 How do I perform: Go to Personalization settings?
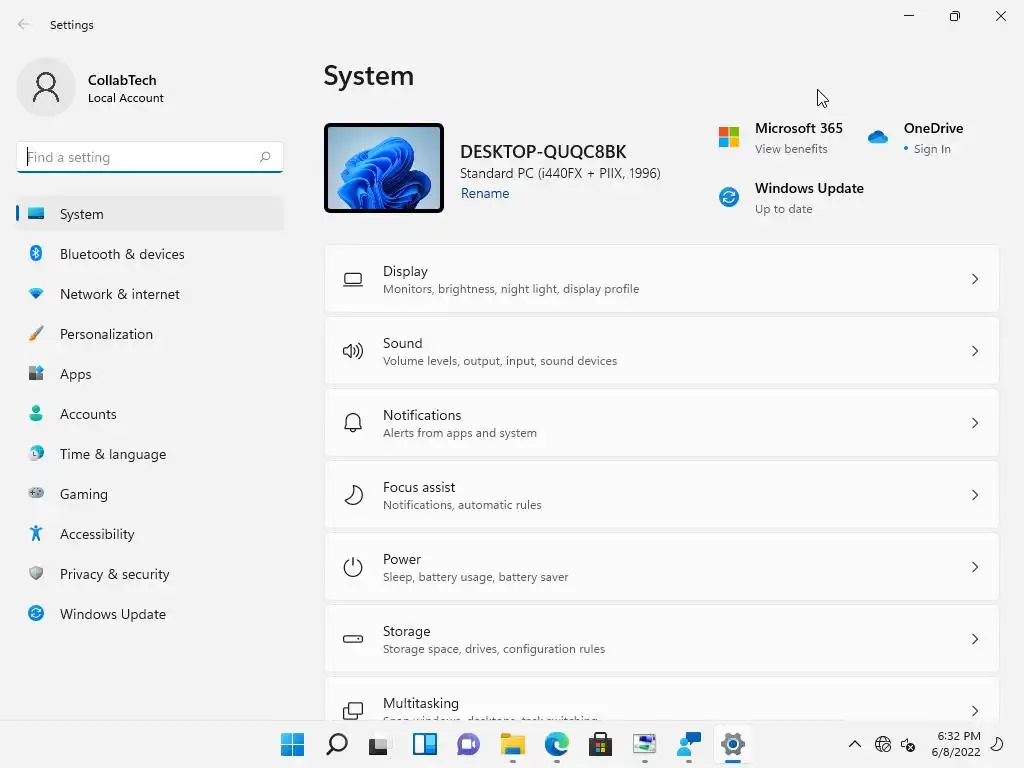pos(150,334)
